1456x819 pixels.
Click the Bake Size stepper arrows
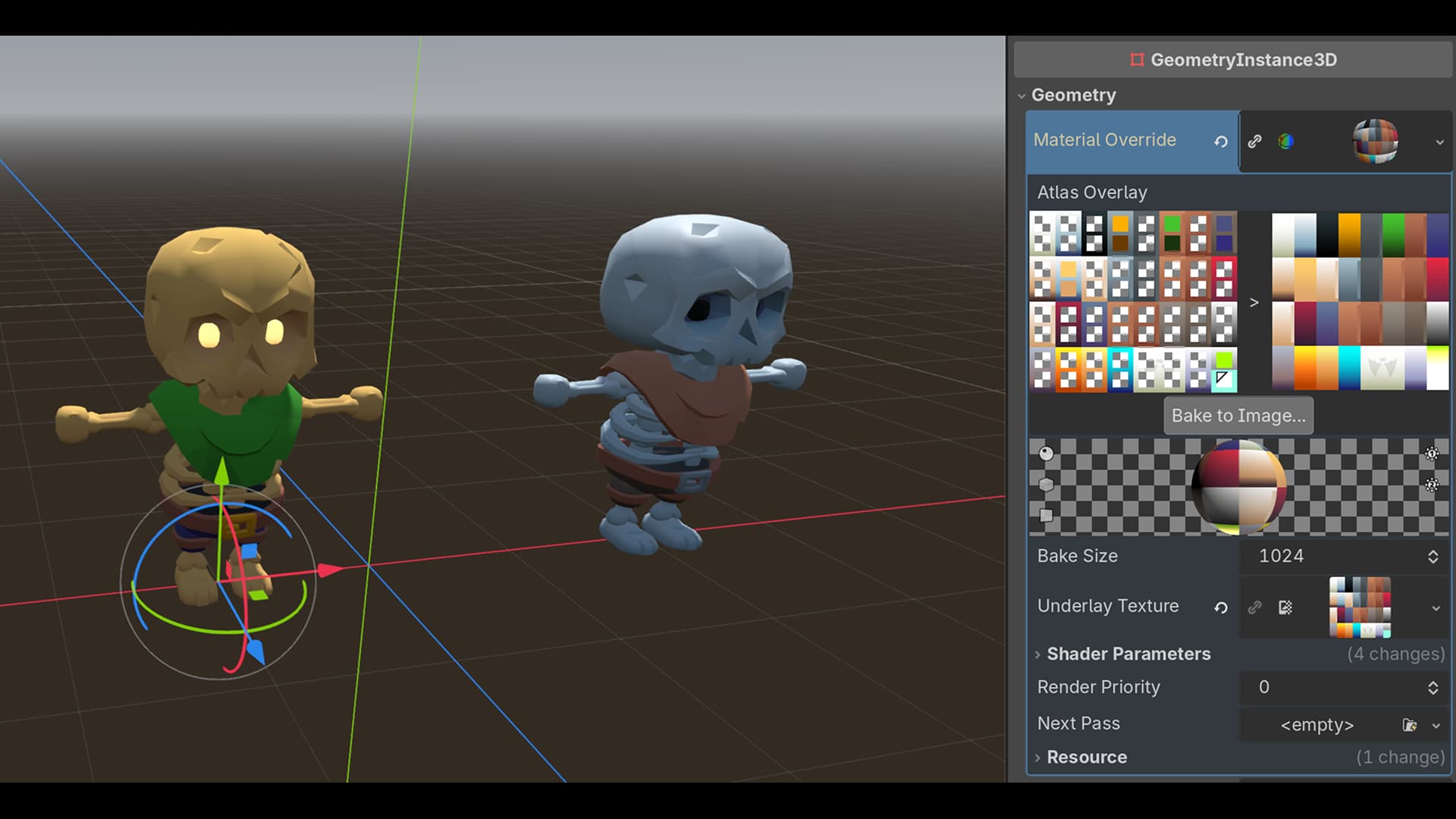pos(1432,557)
